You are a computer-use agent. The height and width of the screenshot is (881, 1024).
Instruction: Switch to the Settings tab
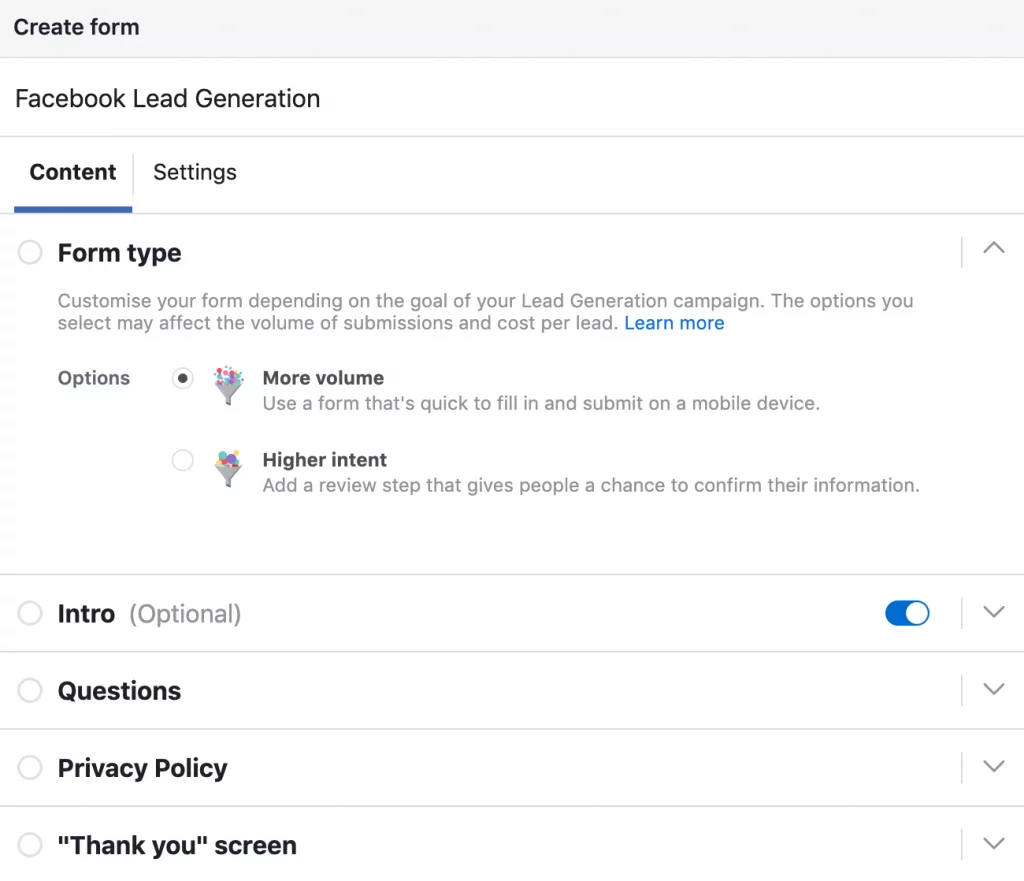[x=195, y=172]
